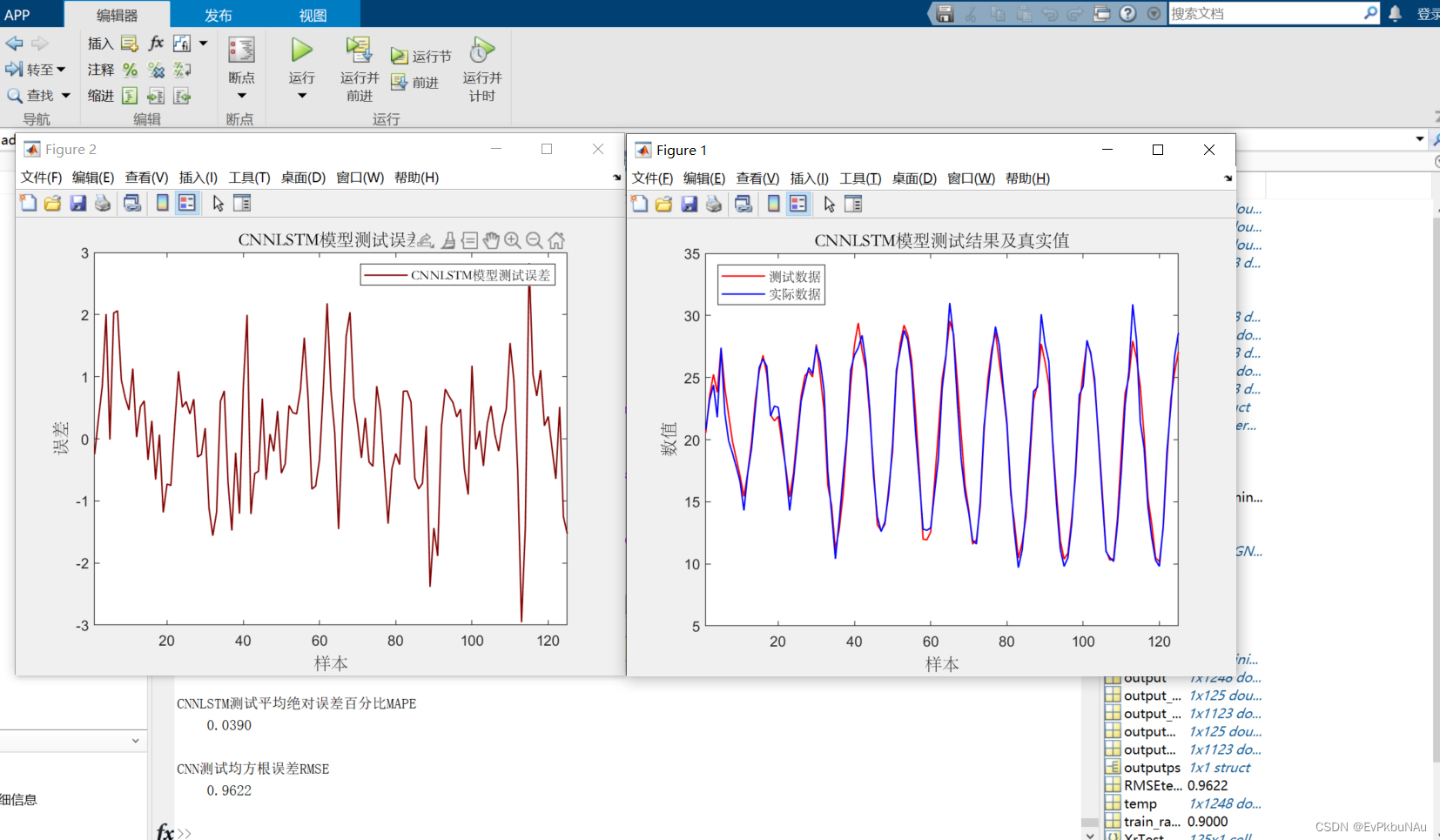Click the 前进 button

point(414,82)
